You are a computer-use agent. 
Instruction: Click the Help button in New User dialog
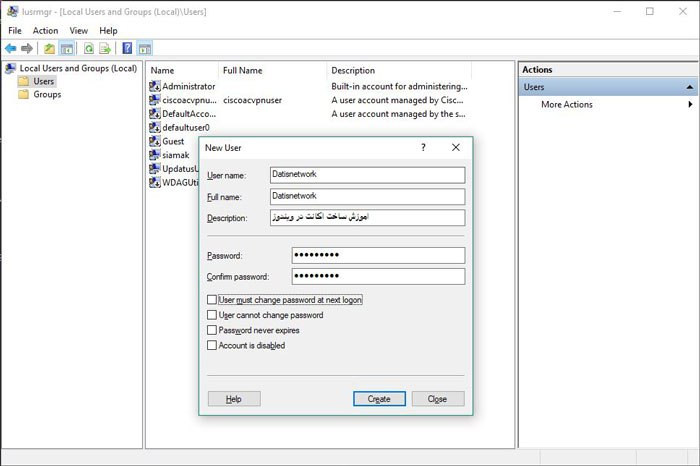pos(234,398)
